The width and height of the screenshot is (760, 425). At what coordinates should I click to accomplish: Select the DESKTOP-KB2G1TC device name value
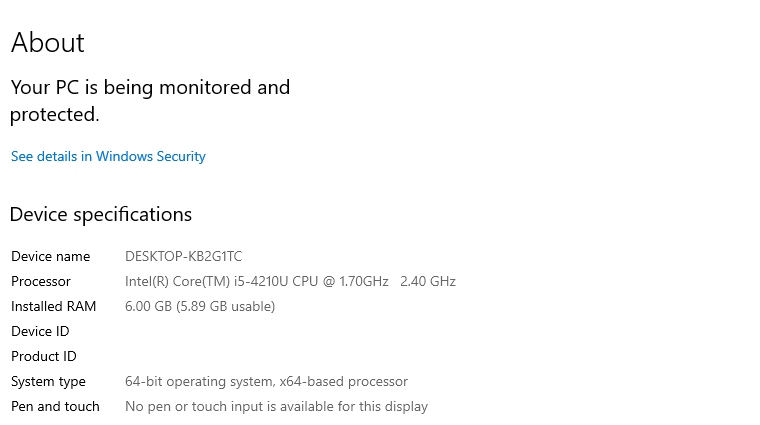[x=183, y=256]
